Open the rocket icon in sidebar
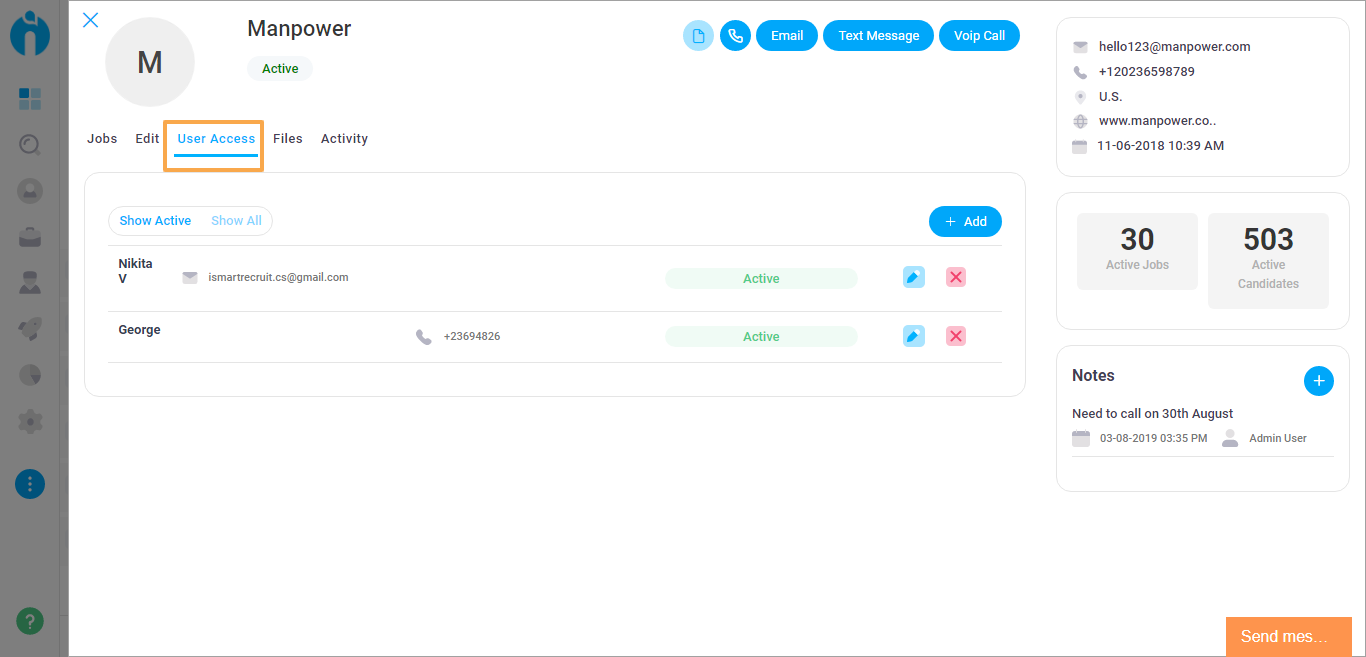The width and height of the screenshot is (1366, 657). [30, 329]
